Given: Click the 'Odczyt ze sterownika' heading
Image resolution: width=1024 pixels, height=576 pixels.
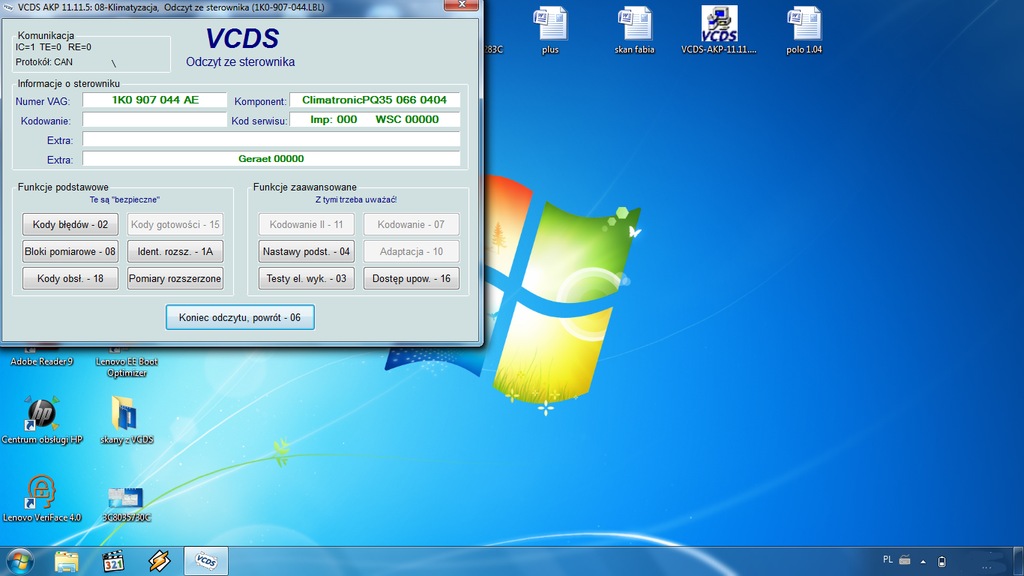Looking at the screenshot, I should (x=240, y=62).
